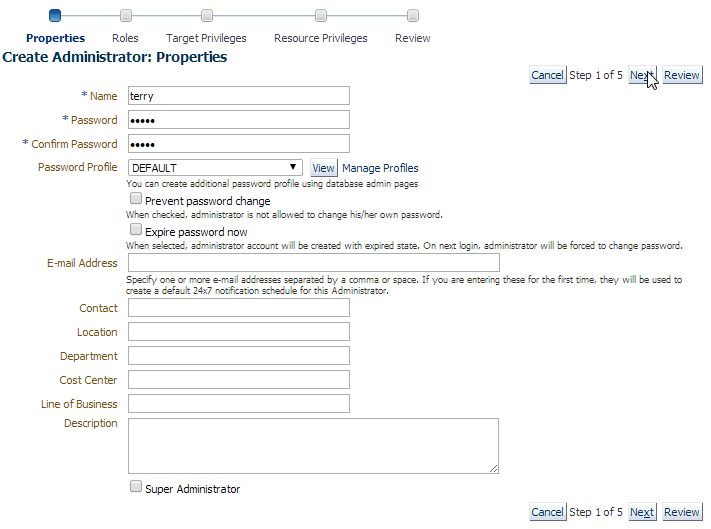Select the Cost Center input field

[239, 380]
